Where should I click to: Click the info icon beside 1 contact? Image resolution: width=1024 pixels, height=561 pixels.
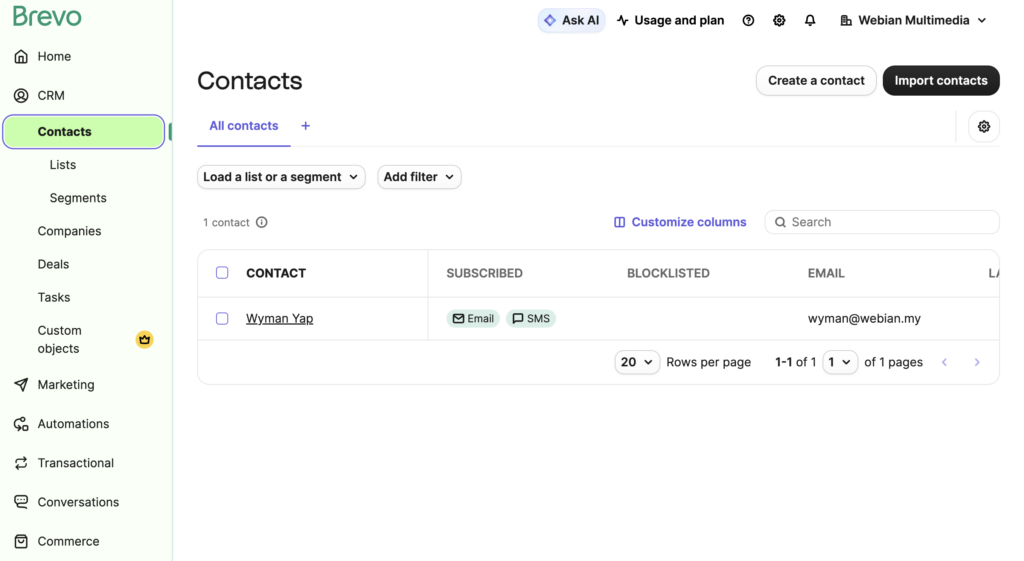pyautogui.click(x=262, y=222)
